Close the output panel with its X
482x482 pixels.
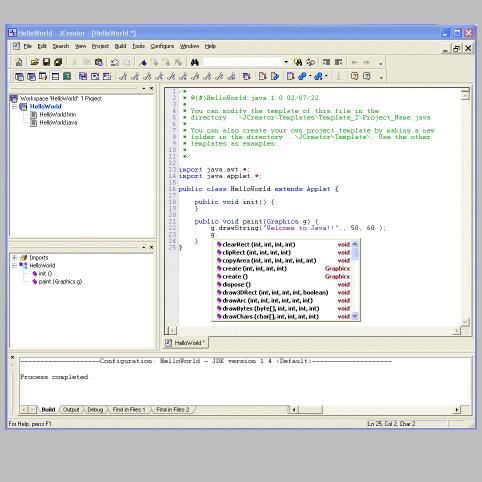[x=12, y=357]
